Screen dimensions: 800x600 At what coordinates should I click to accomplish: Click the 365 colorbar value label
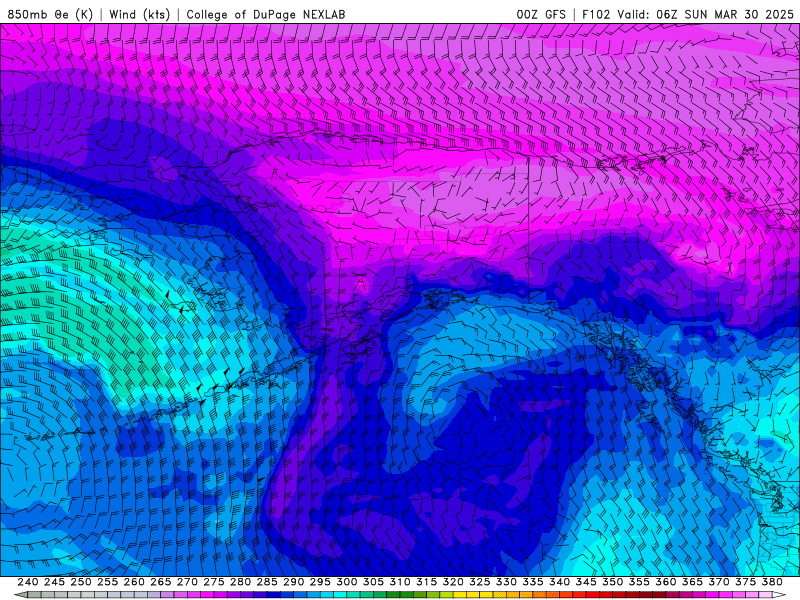[x=692, y=582]
